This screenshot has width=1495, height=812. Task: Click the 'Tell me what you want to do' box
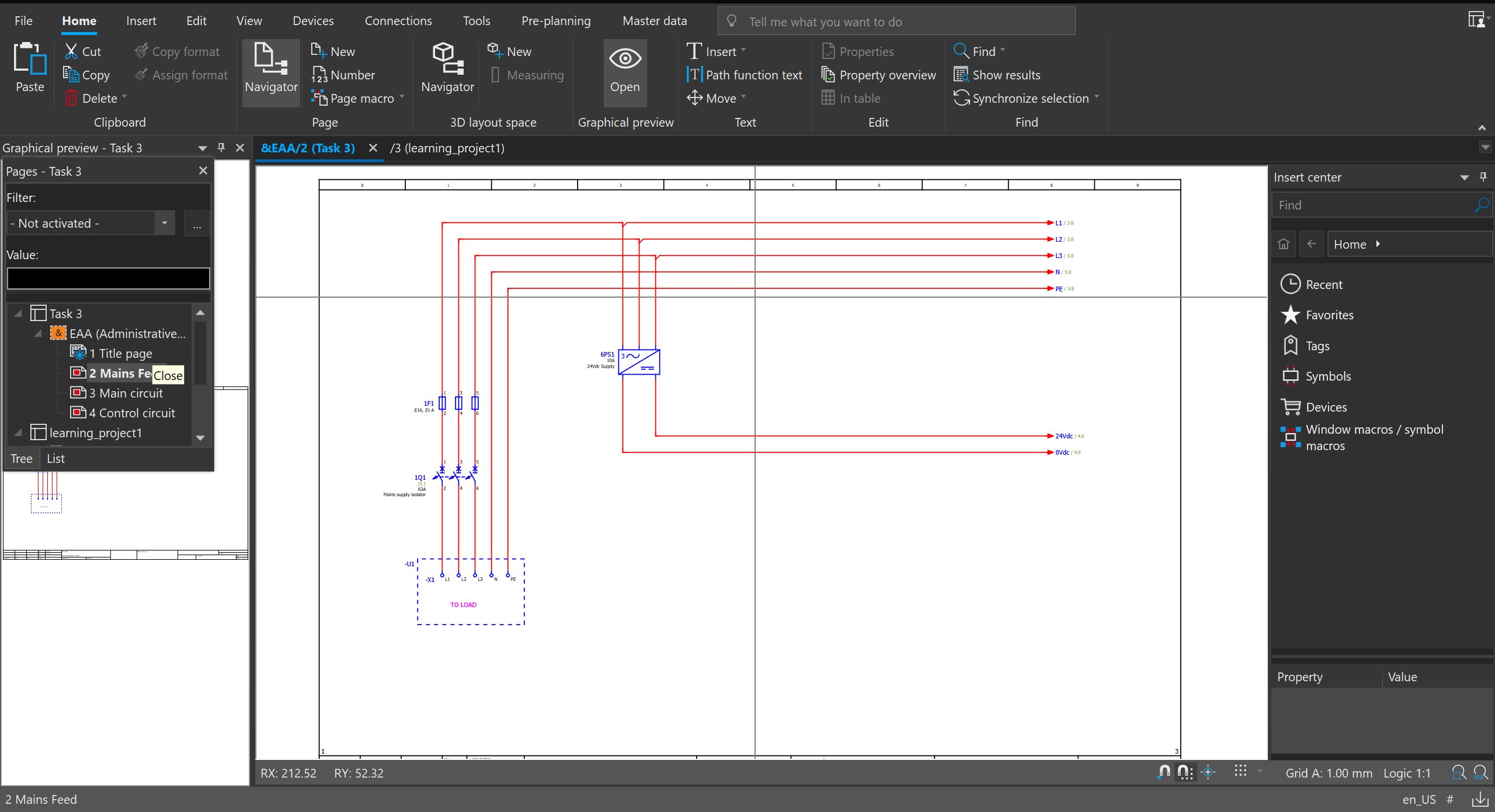(896, 22)
